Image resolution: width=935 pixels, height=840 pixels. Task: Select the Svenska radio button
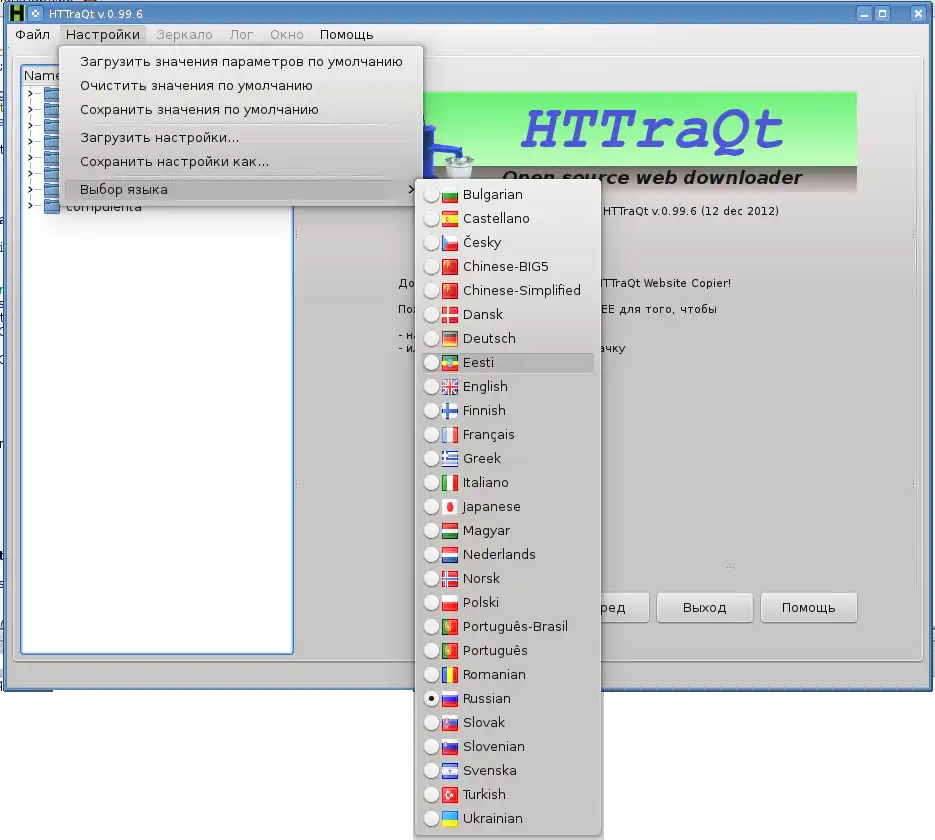431,771
